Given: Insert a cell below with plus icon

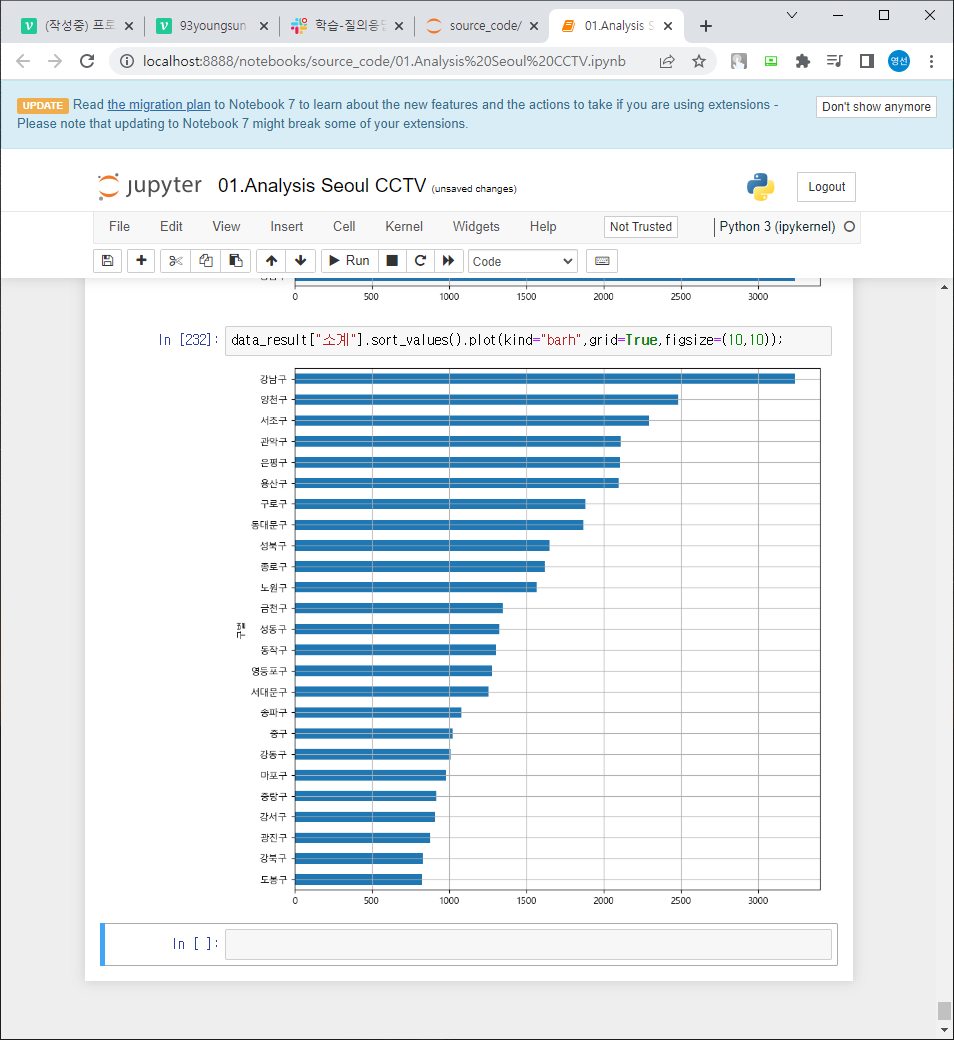Looking at the screenshot, I should click(x=141, y=261).
